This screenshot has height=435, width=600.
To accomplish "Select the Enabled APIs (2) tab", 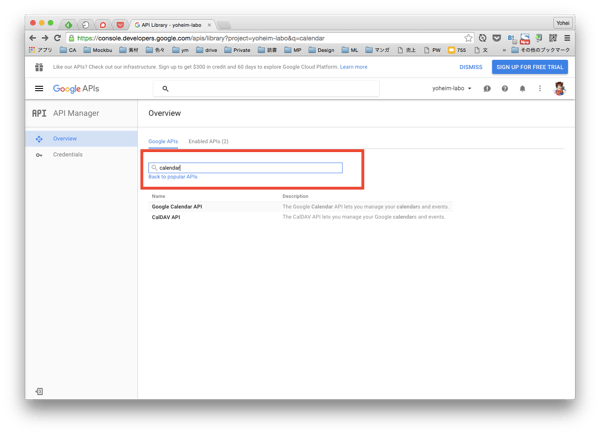I will click(208, 141).
